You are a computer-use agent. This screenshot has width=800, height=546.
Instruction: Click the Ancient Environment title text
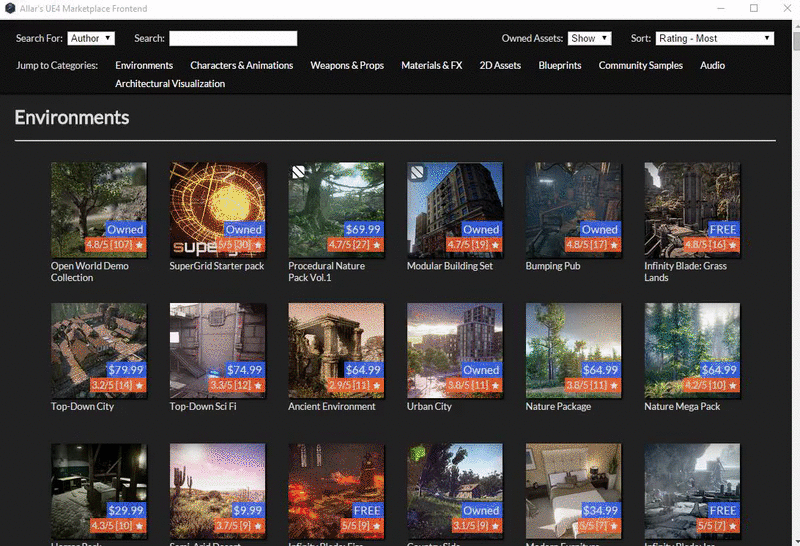[x=332, y=407]
